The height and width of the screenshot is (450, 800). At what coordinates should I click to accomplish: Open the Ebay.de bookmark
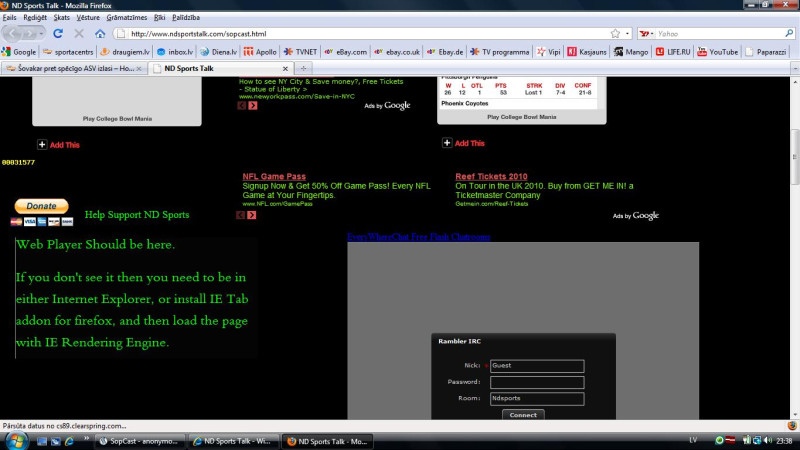pyautogui.click(x=445, y=52)
